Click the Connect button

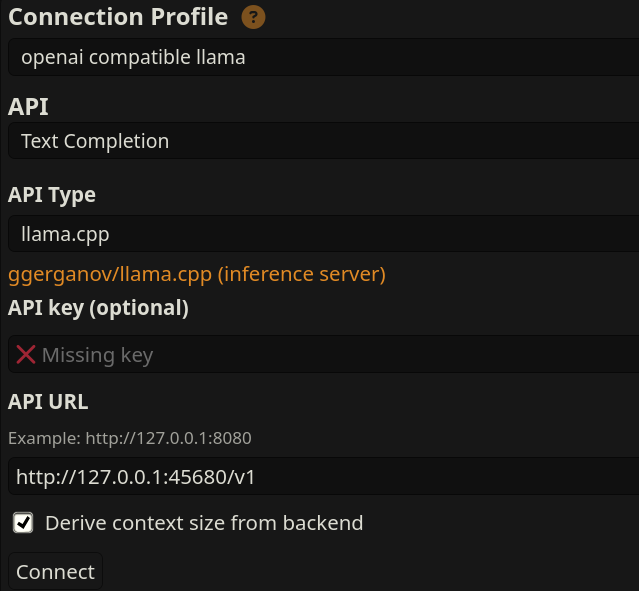coord(55,571)
